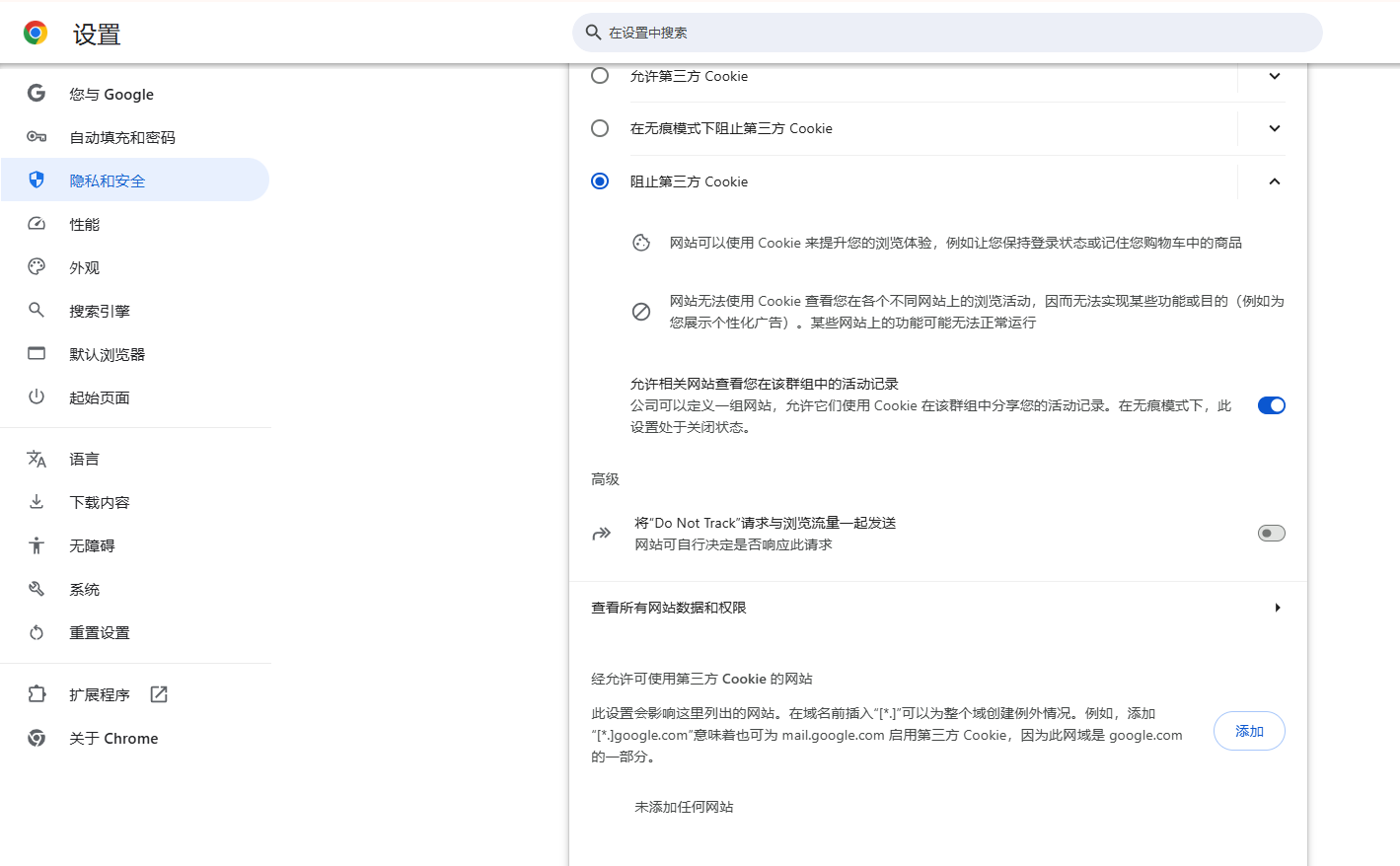The width and height of the screenshot is (1400, 866).
Task: Expand details for 在无痕模式下阻止第三方 Cookie
Action: point(1275,128)
